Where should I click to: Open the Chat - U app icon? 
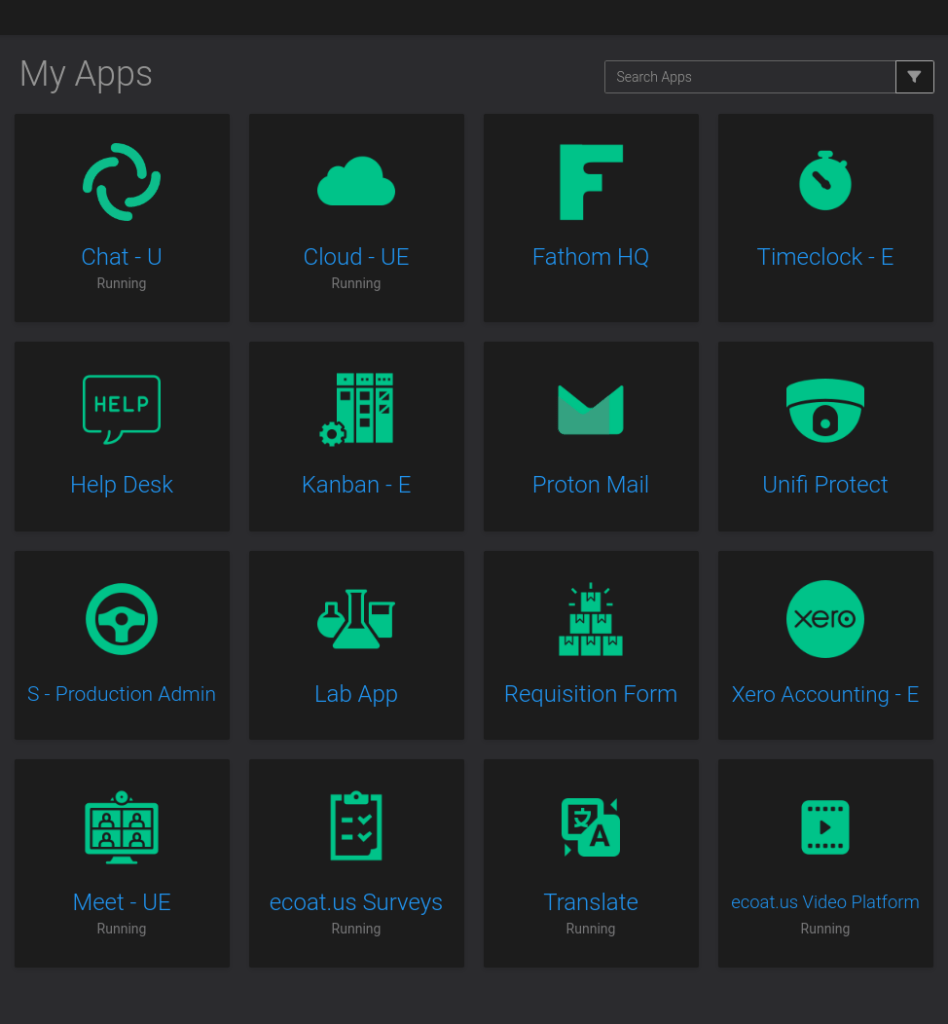(121, 182)
